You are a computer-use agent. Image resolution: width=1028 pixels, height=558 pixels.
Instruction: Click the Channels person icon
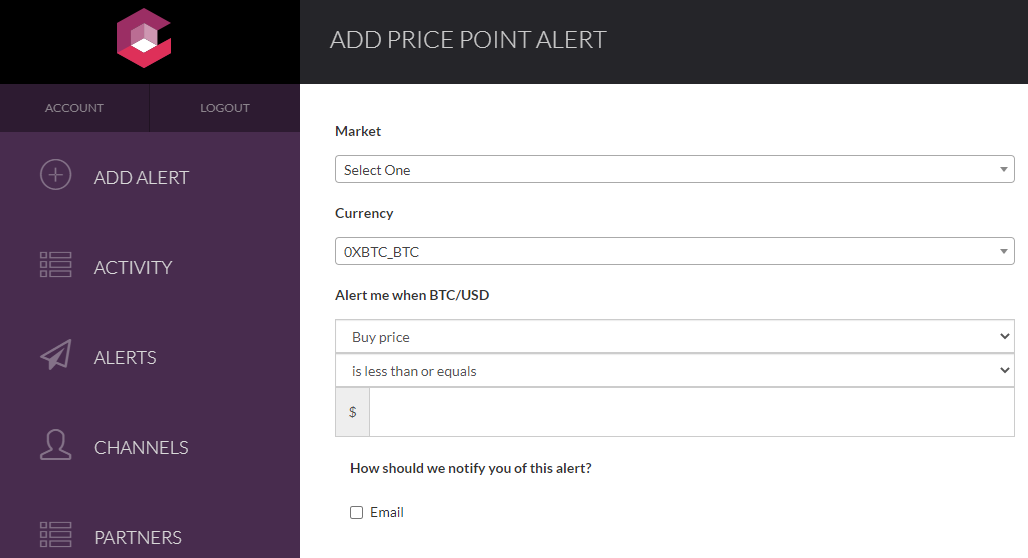point(55,445)
